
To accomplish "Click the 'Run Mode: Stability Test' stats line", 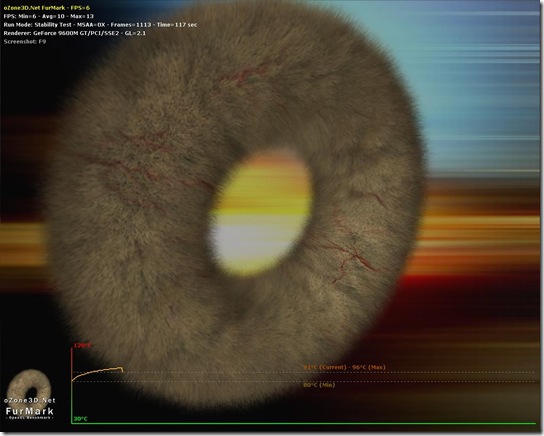I will (100, 25).
